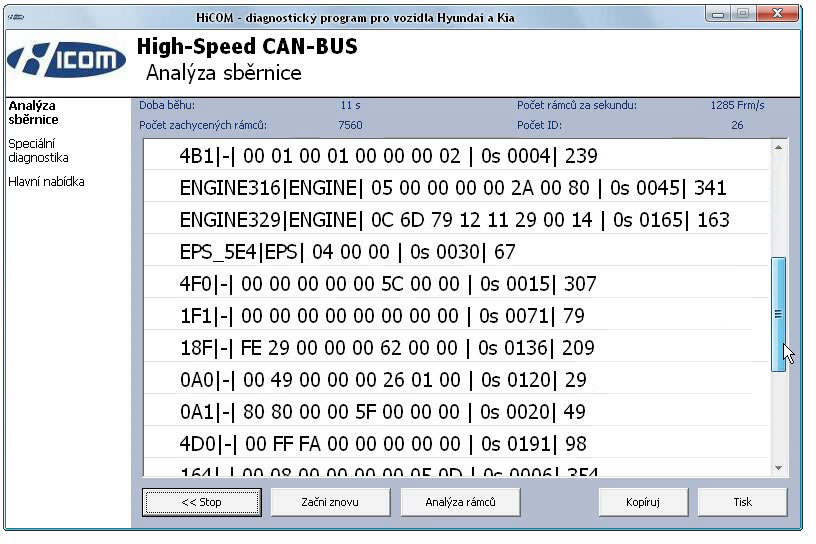Click the Počet ID label
The width and height of the screenshot is (816, 544).
[539, 125]
